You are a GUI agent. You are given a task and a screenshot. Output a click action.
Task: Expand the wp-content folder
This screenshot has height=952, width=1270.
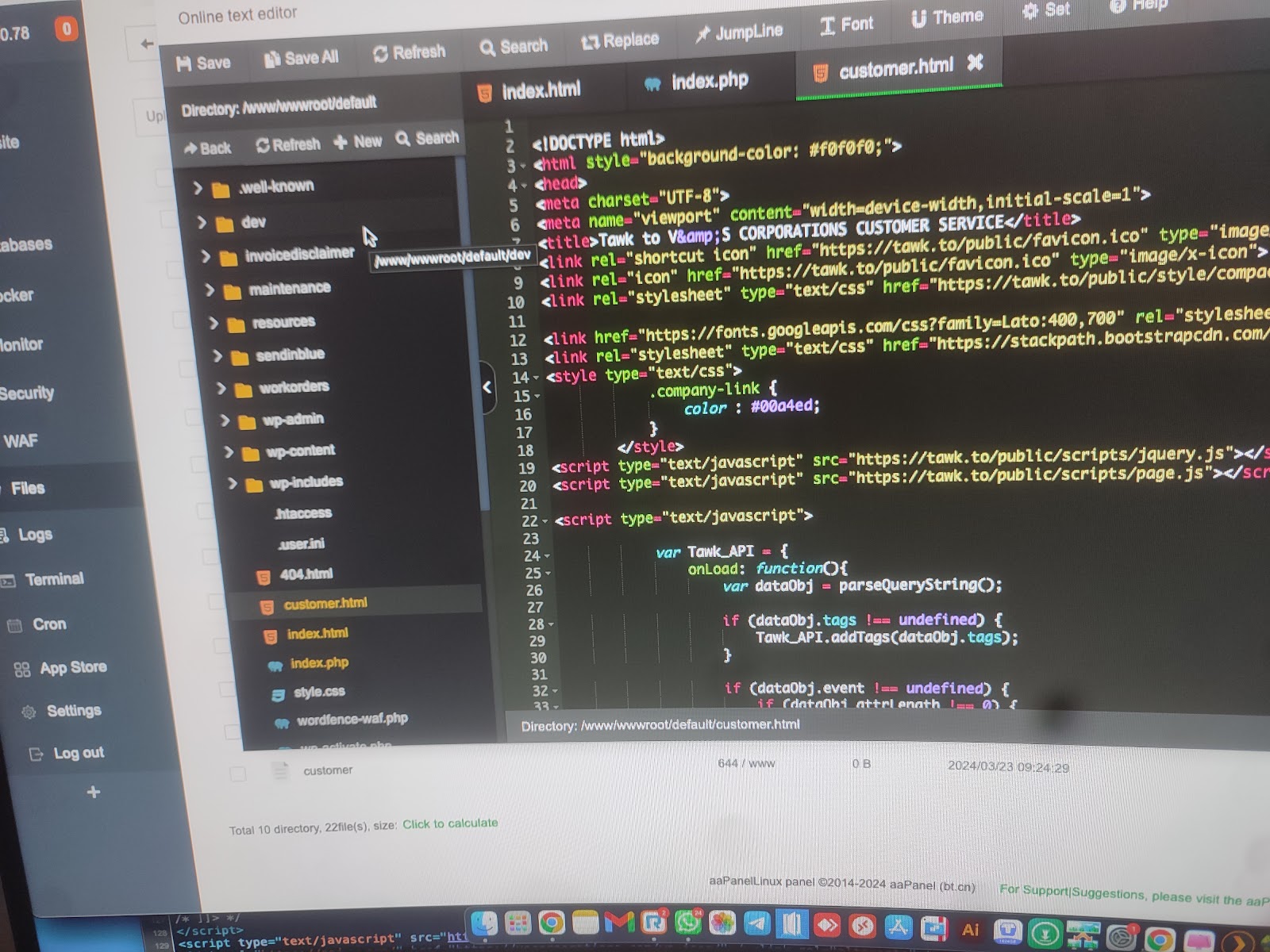point(229,452)
